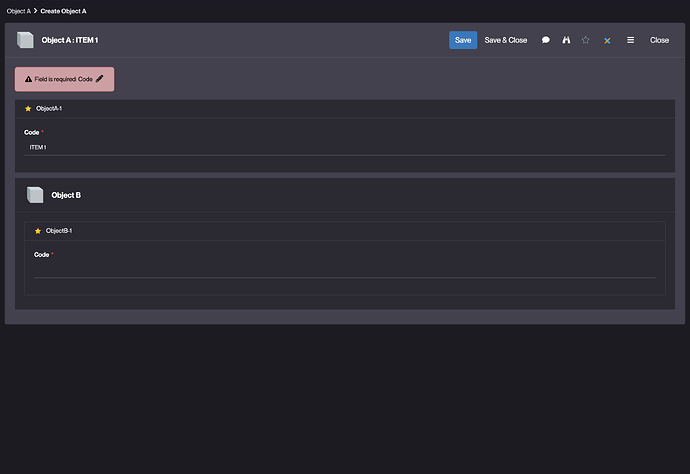Click the Object A cube icon
The image size is (690, 474).
[25, 40]
